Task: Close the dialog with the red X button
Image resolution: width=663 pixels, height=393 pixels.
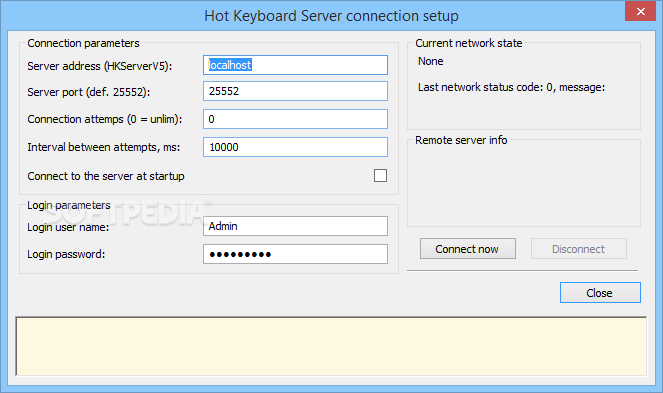Action: pyautogui.click(x=641, y=11)
